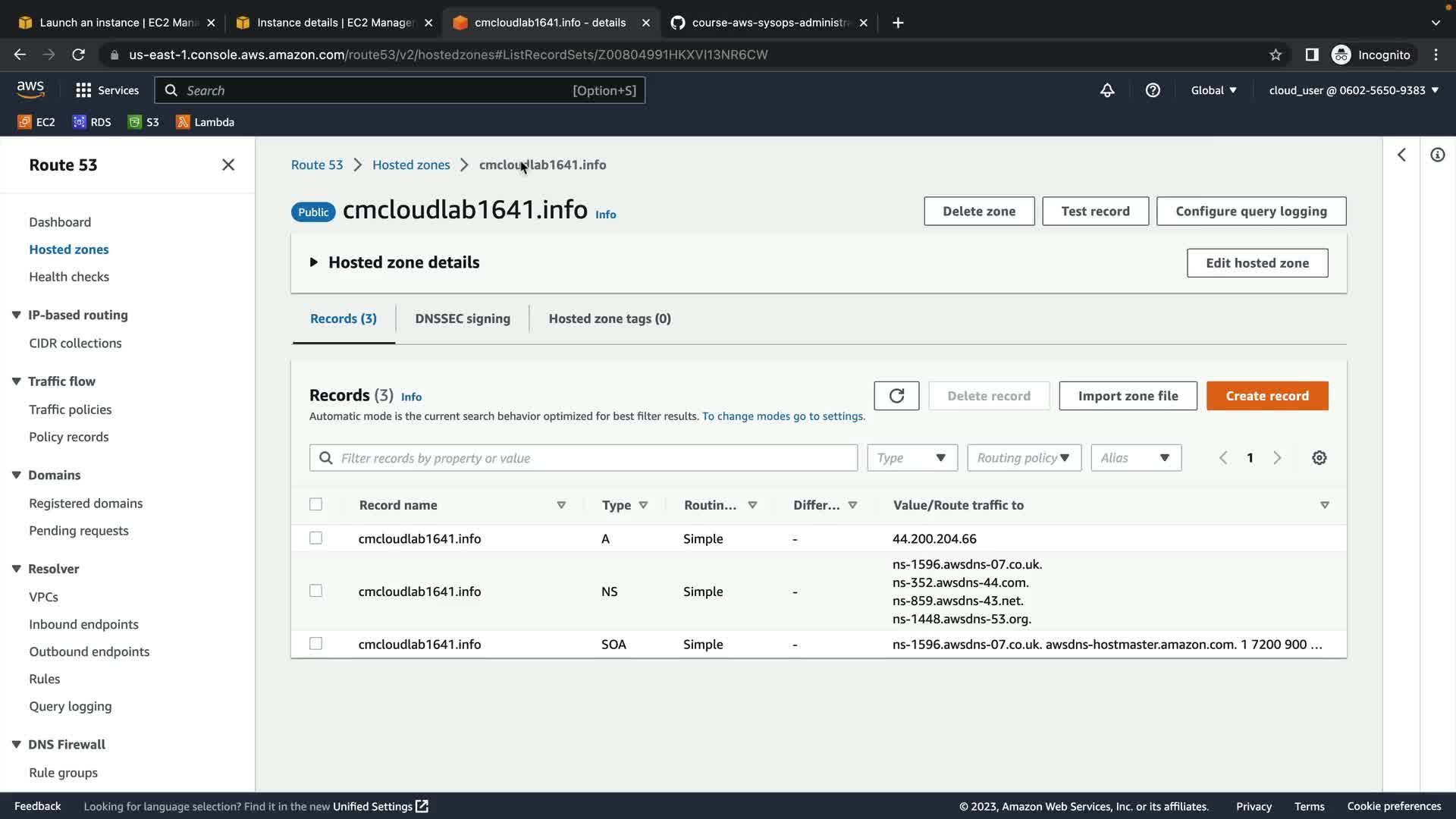Screen dimensions: 1456x819
Task: Open the help question mark icon
Action: [x=1153, y=90]
